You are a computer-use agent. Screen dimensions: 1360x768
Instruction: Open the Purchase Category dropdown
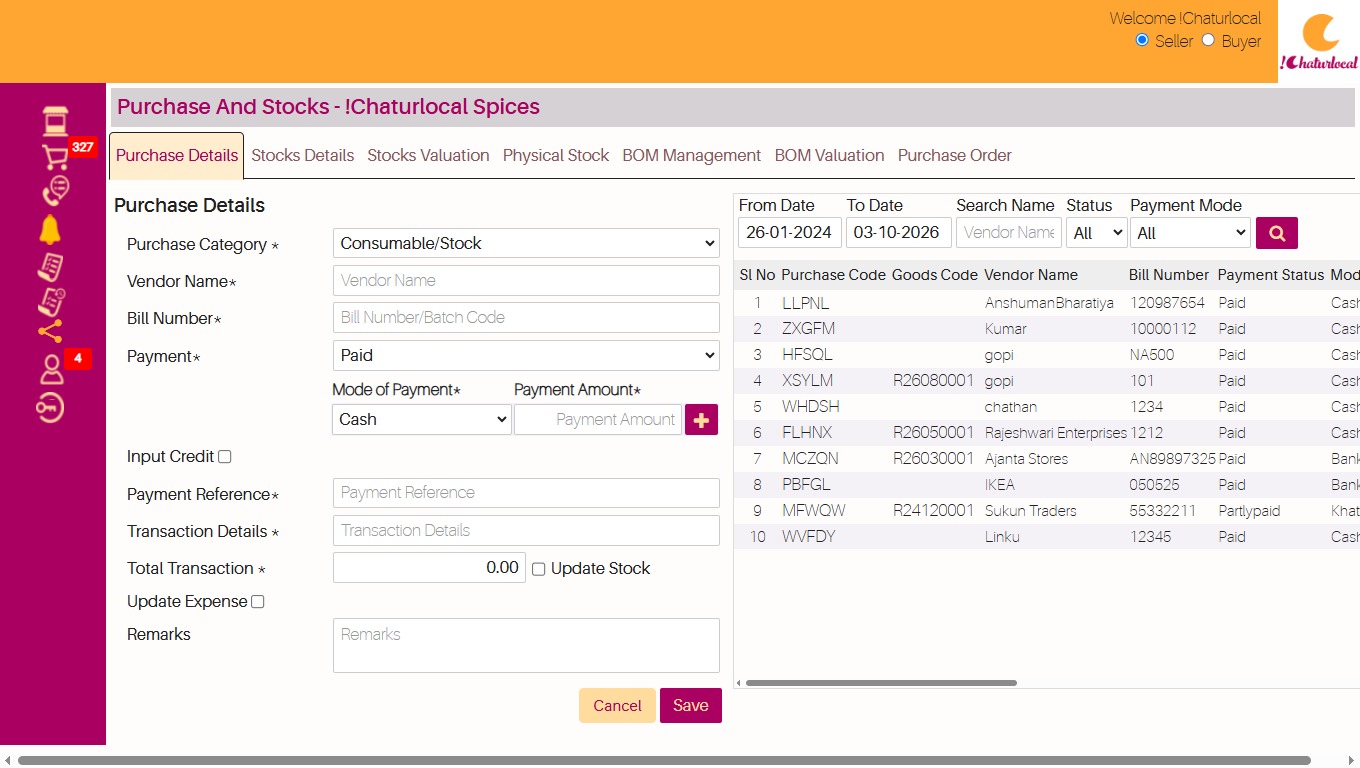point(526,243)
